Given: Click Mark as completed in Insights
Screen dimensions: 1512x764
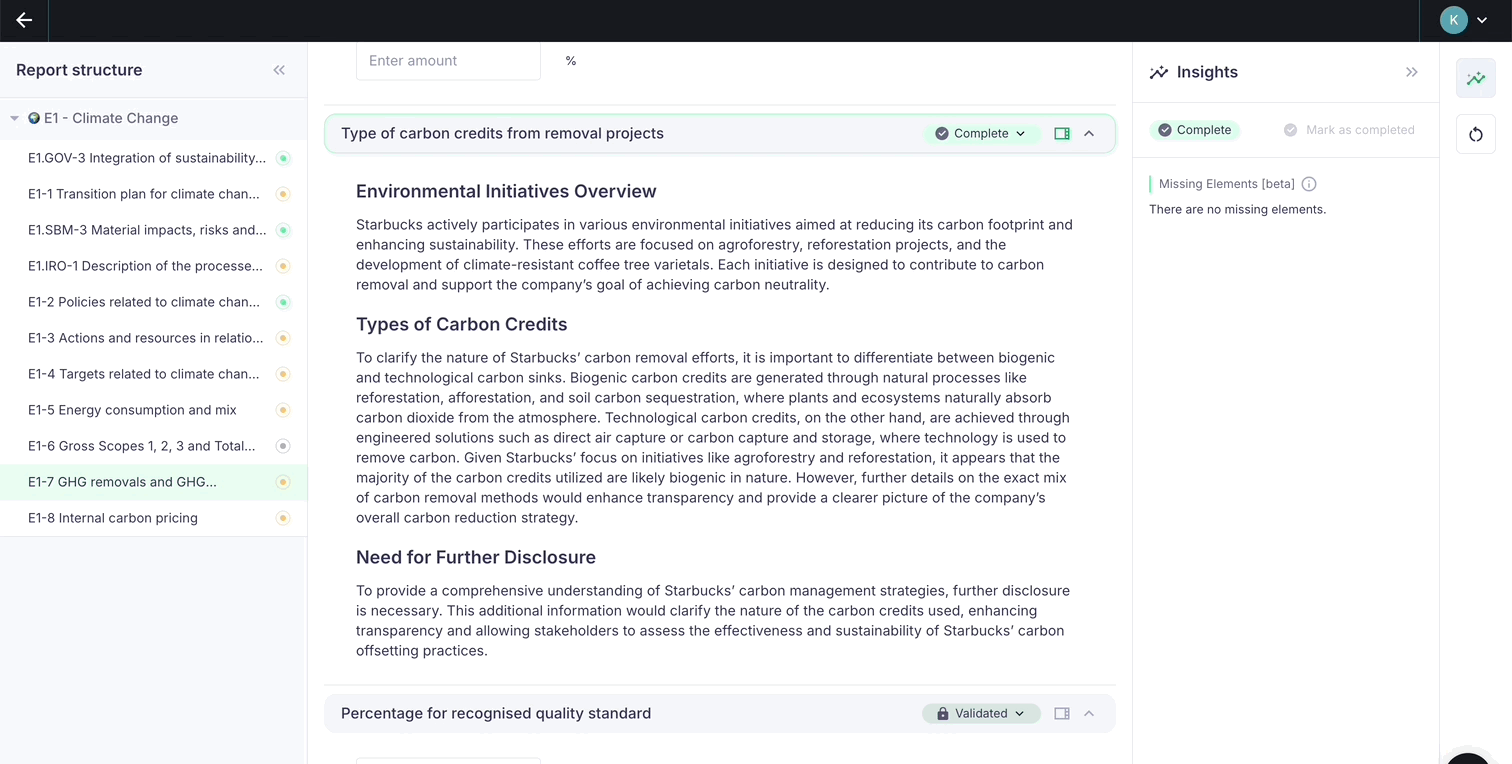Looking at the screenshot, I should click(x=1349, y=130).
